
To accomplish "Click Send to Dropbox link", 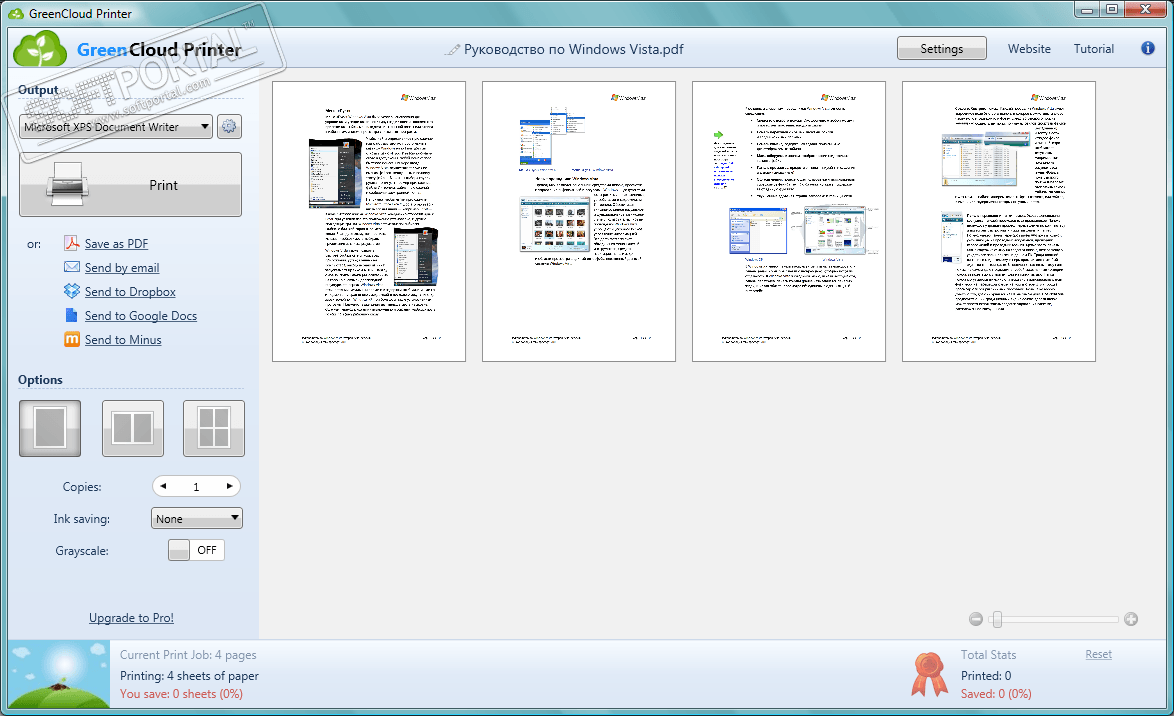I will (130, 291).
